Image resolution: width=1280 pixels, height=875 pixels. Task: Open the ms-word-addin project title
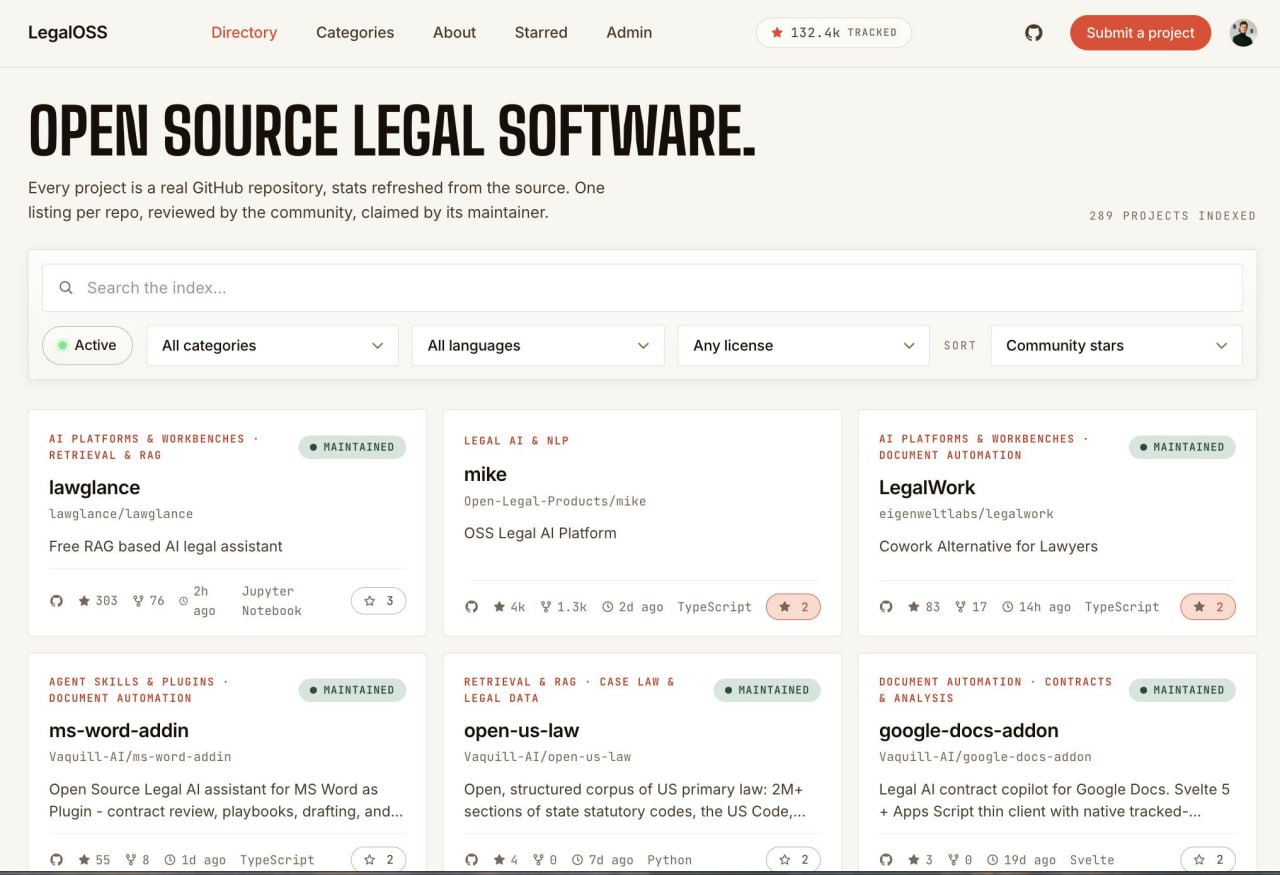[x=119, y=731]
